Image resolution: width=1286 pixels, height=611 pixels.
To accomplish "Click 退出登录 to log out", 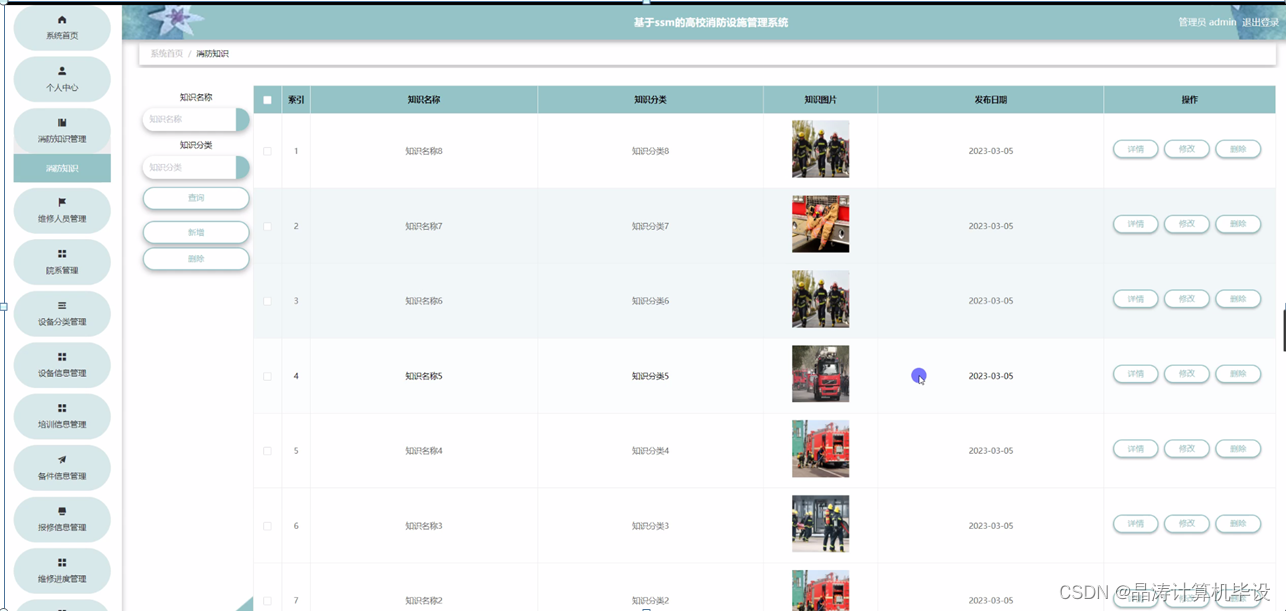I will (x=1260, y=22).
